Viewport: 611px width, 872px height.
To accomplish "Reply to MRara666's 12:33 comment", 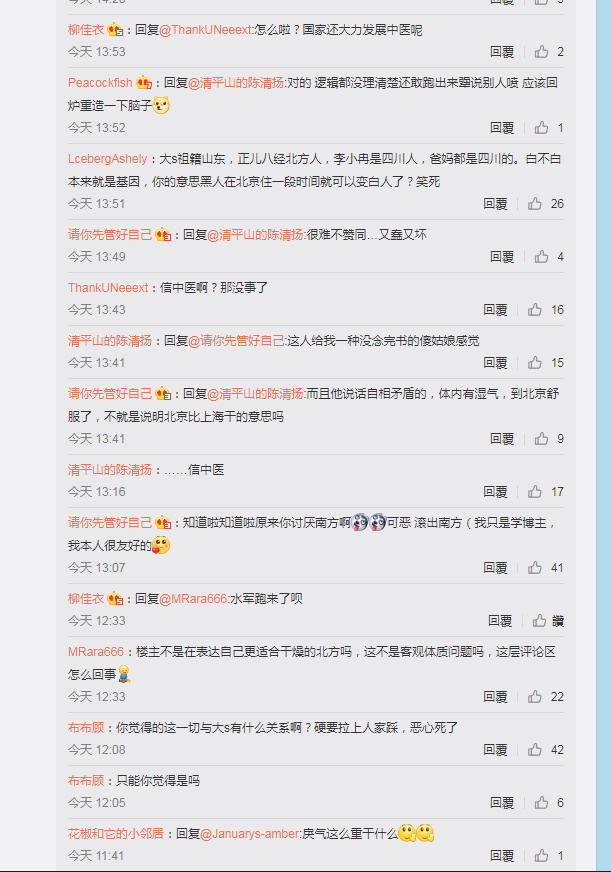I will coord(495,697).
